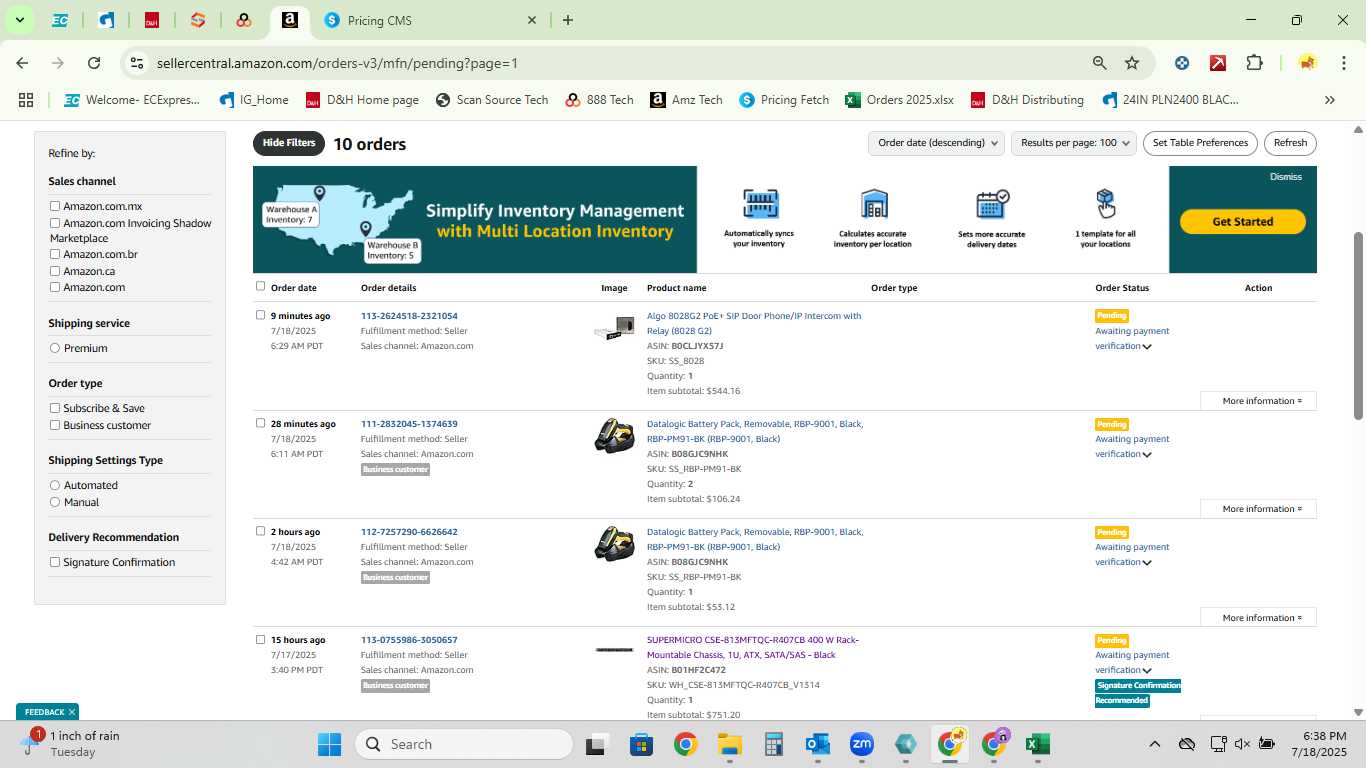Open the Excel taskbar icon
Image resolution: width=1366 pixels, height=768 pixels.
click(x=1038, y=744)
